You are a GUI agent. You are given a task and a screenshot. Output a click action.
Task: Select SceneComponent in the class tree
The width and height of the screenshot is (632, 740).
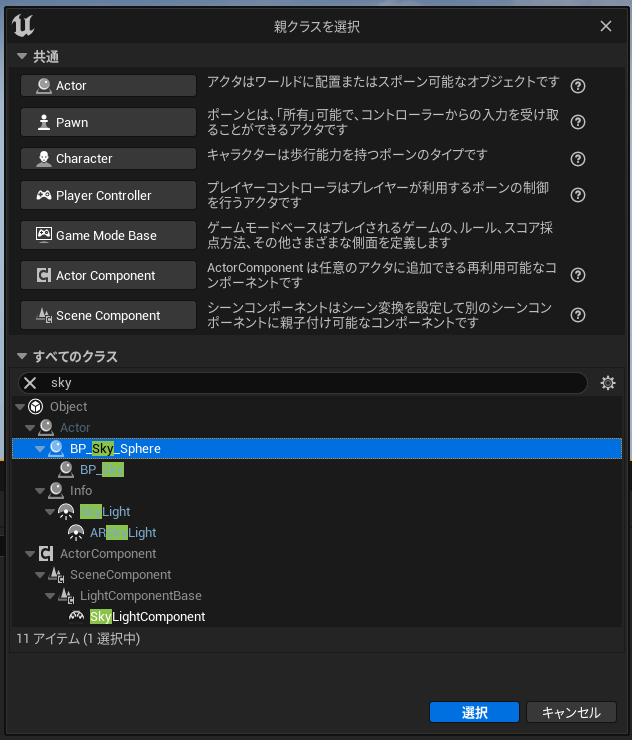tap(120, 574)
